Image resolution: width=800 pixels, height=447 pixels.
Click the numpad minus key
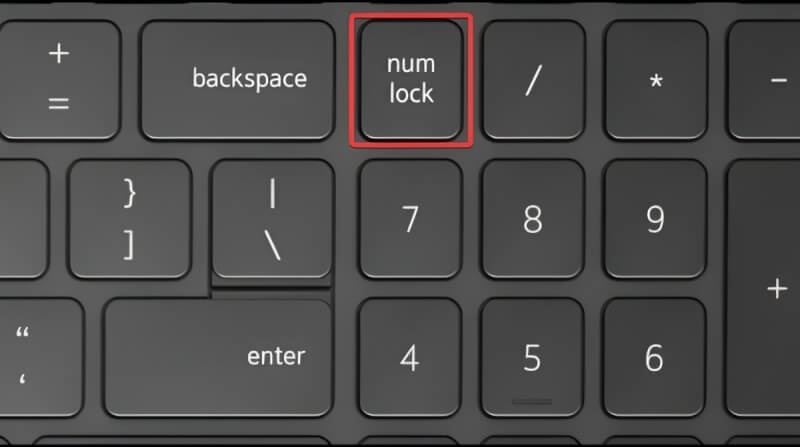(x=764, y=80)
